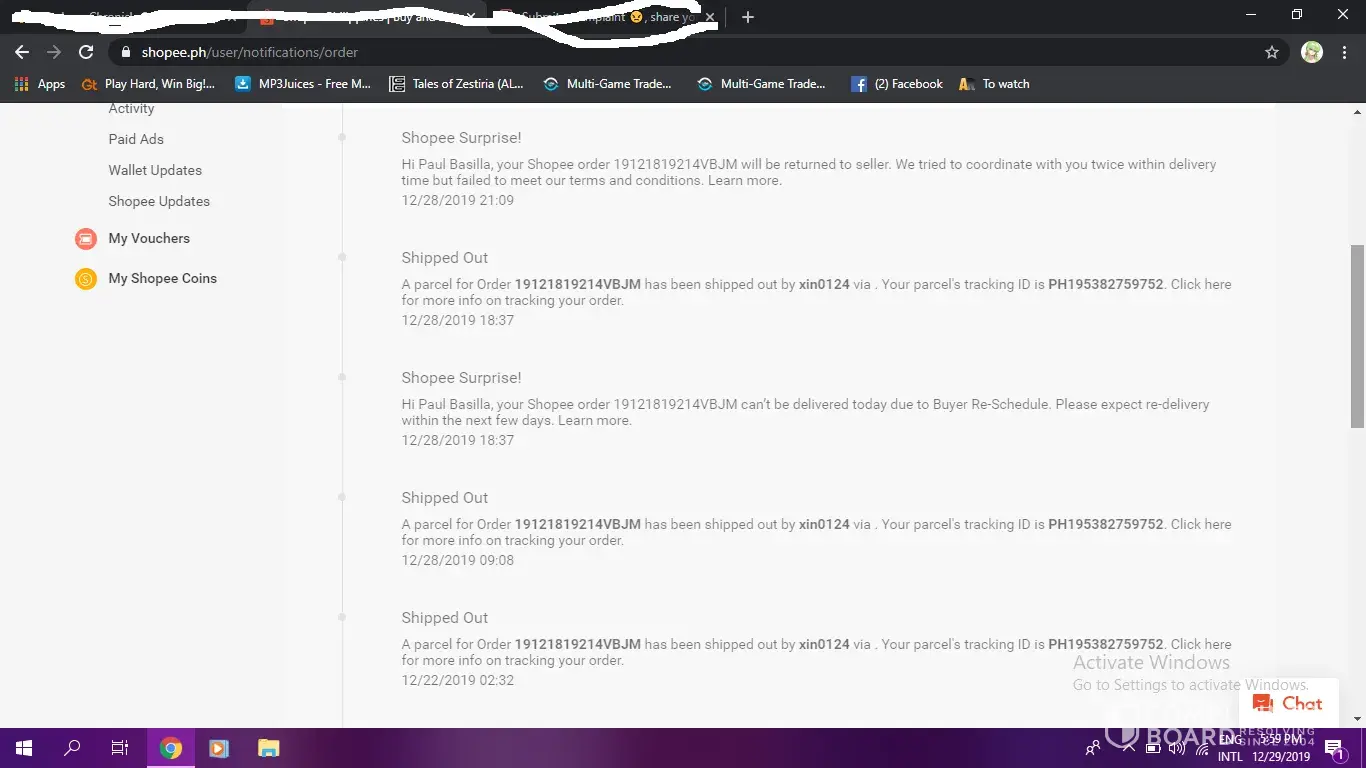Reload the page with refresh icon
Image resolution: width=1366 pixels, height=768 pixels.
[x=86, y=52]
